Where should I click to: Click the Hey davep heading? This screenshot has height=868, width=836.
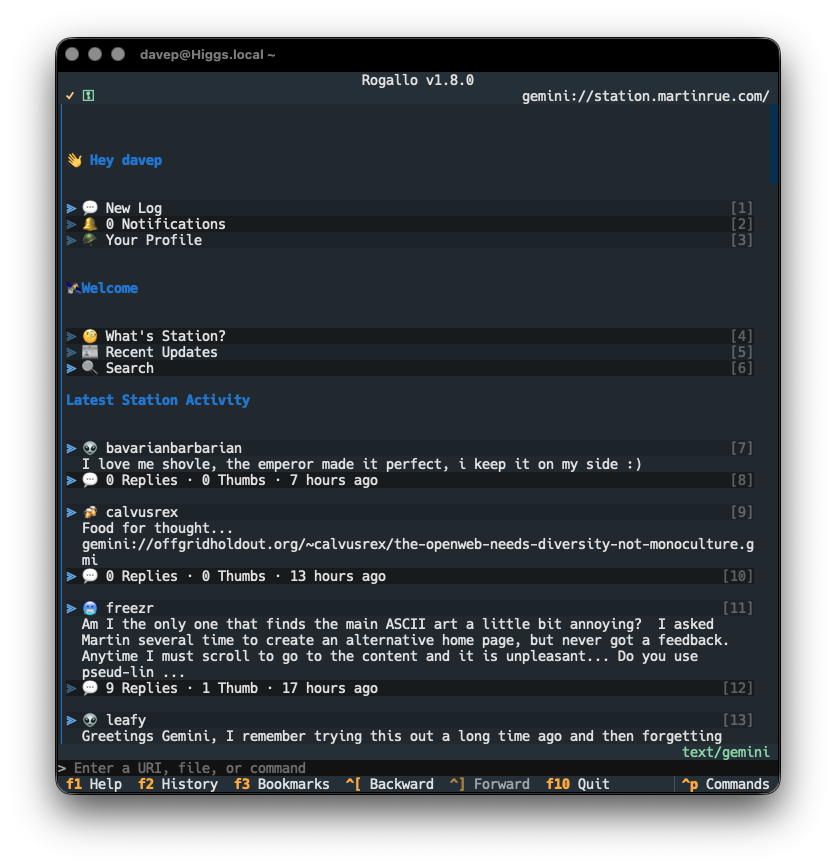click(126, 160)
